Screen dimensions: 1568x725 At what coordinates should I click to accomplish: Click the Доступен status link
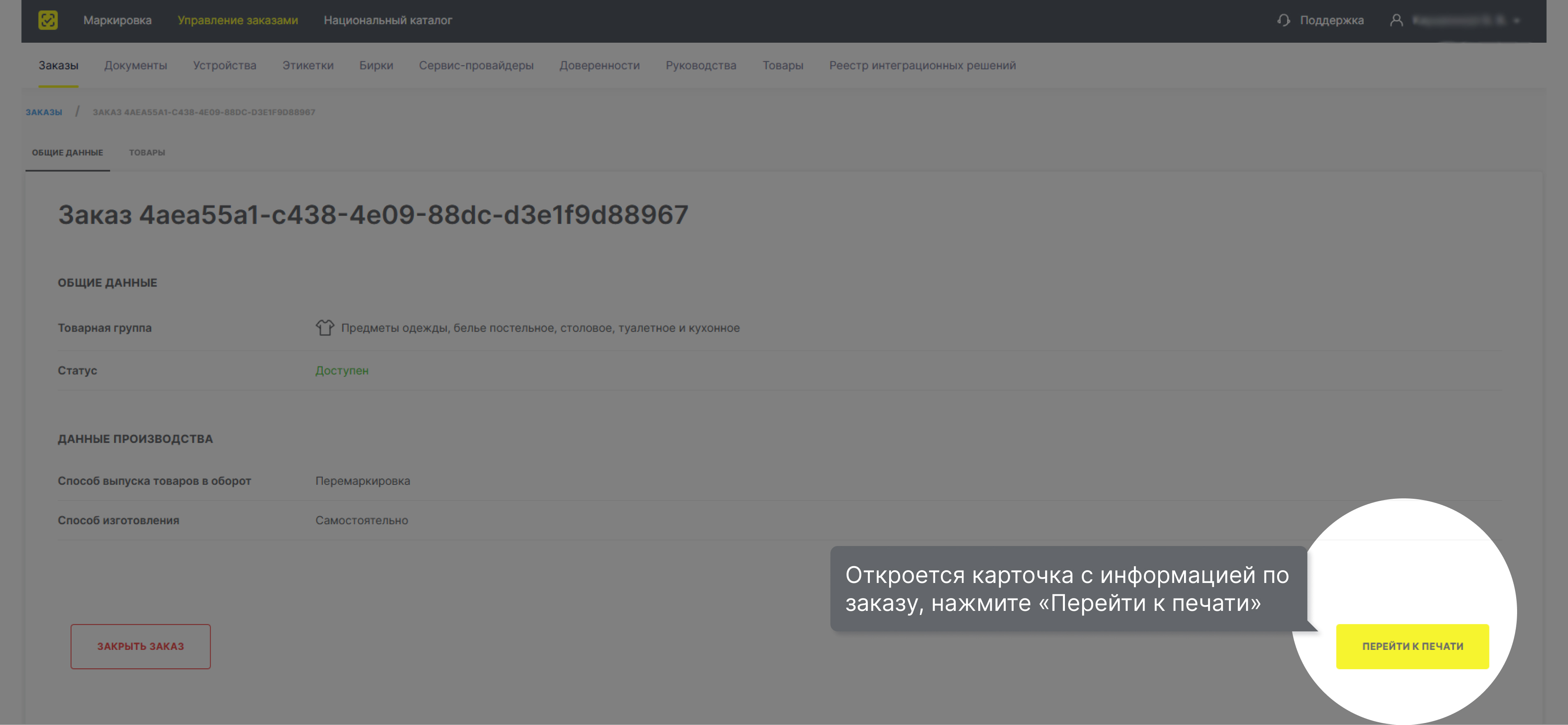point(341,370)
